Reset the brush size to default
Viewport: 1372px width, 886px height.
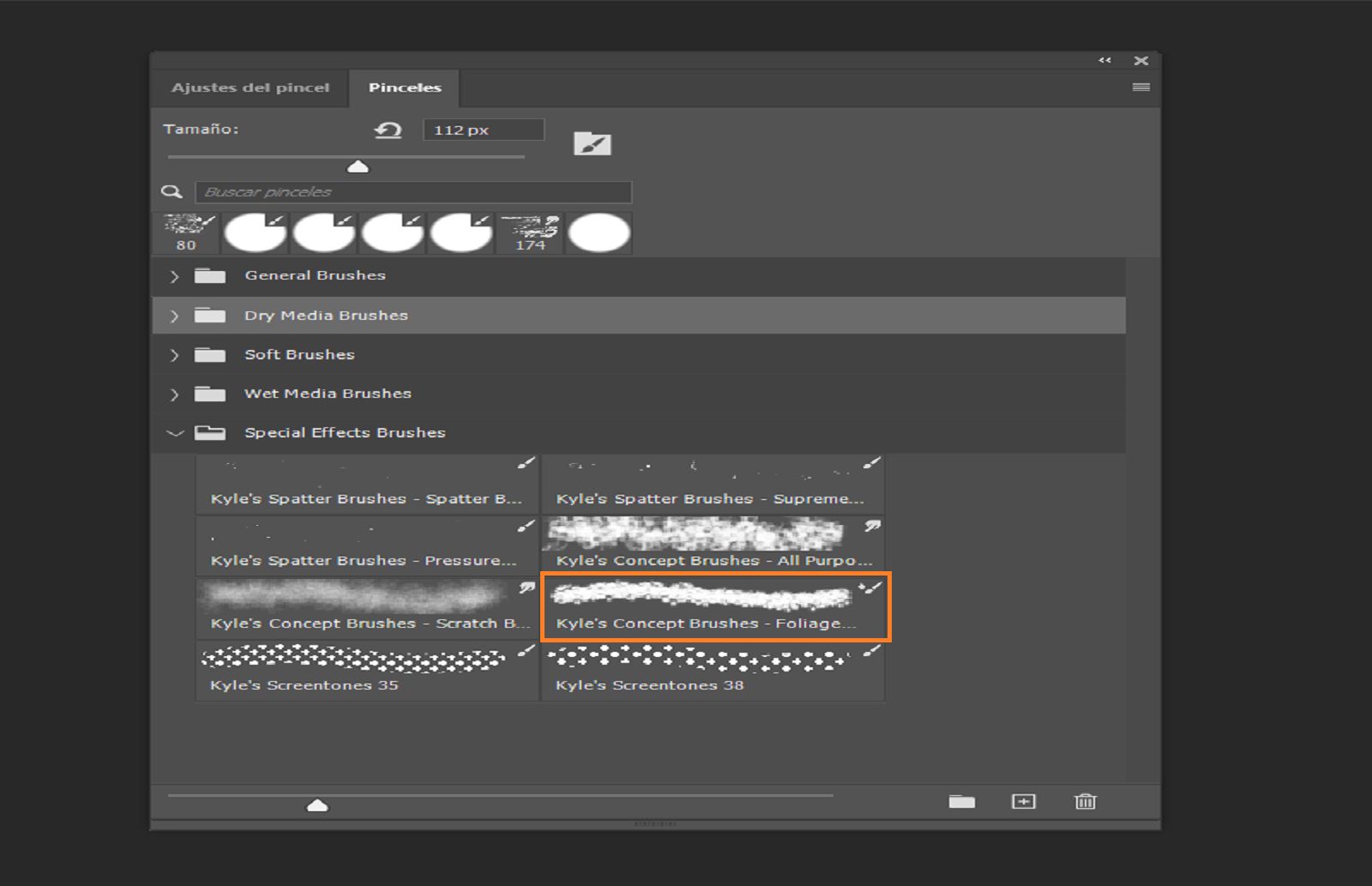pos(388,130)
